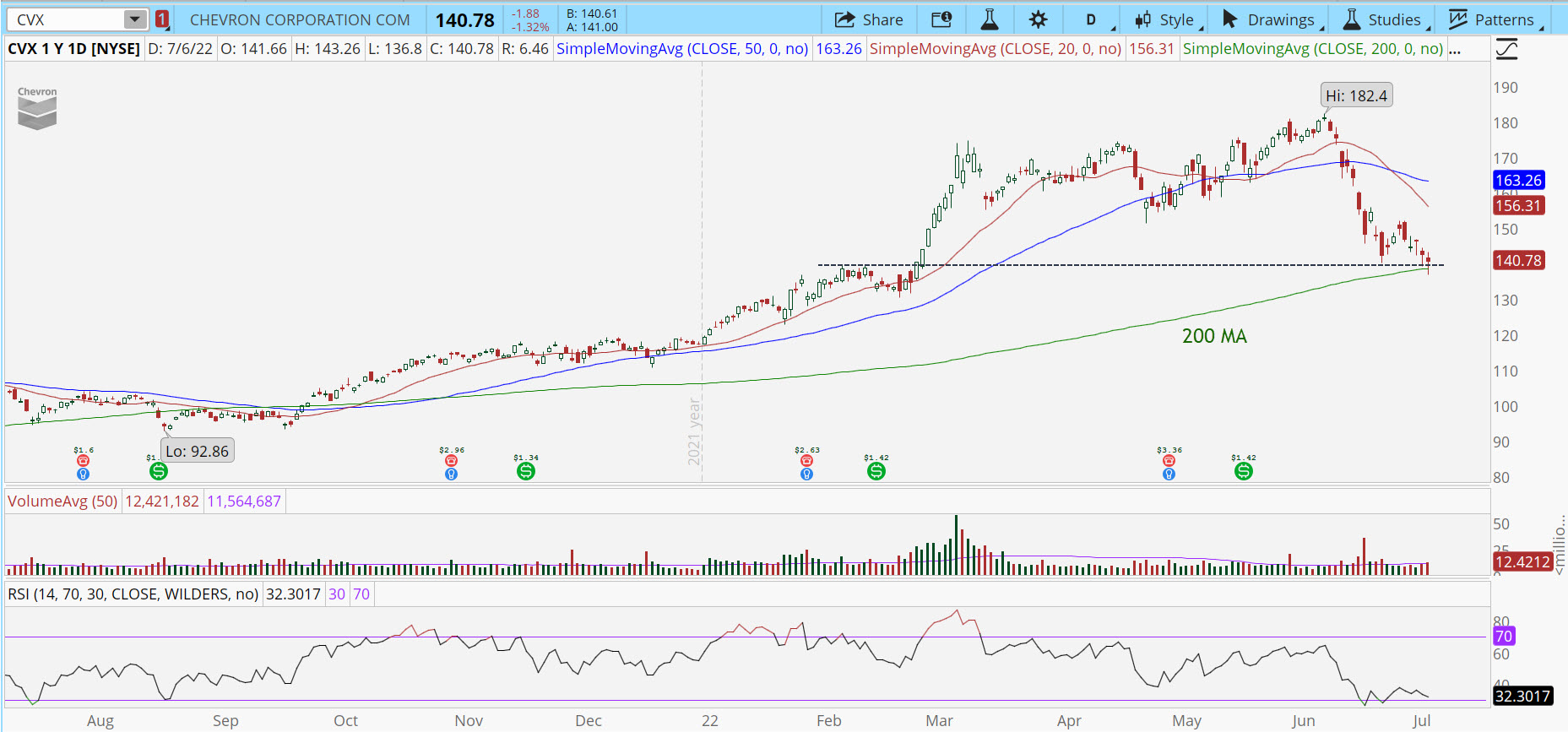
Task: Click the red earnings phone icon near $2.96
Action: click(x=451, y=461)
